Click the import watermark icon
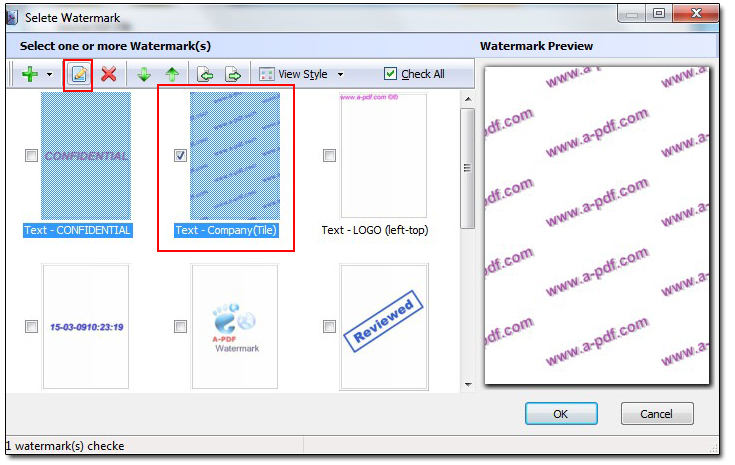735x465 pixels. pos(205,74)
